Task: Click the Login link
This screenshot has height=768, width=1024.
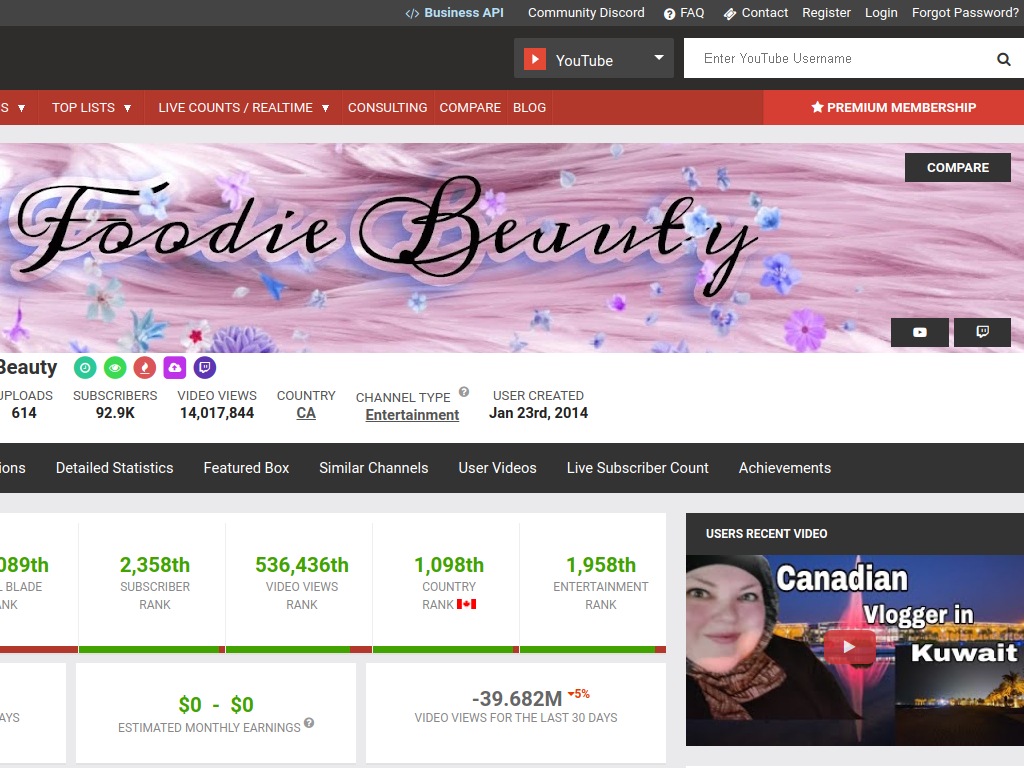Action: [881, 13]
